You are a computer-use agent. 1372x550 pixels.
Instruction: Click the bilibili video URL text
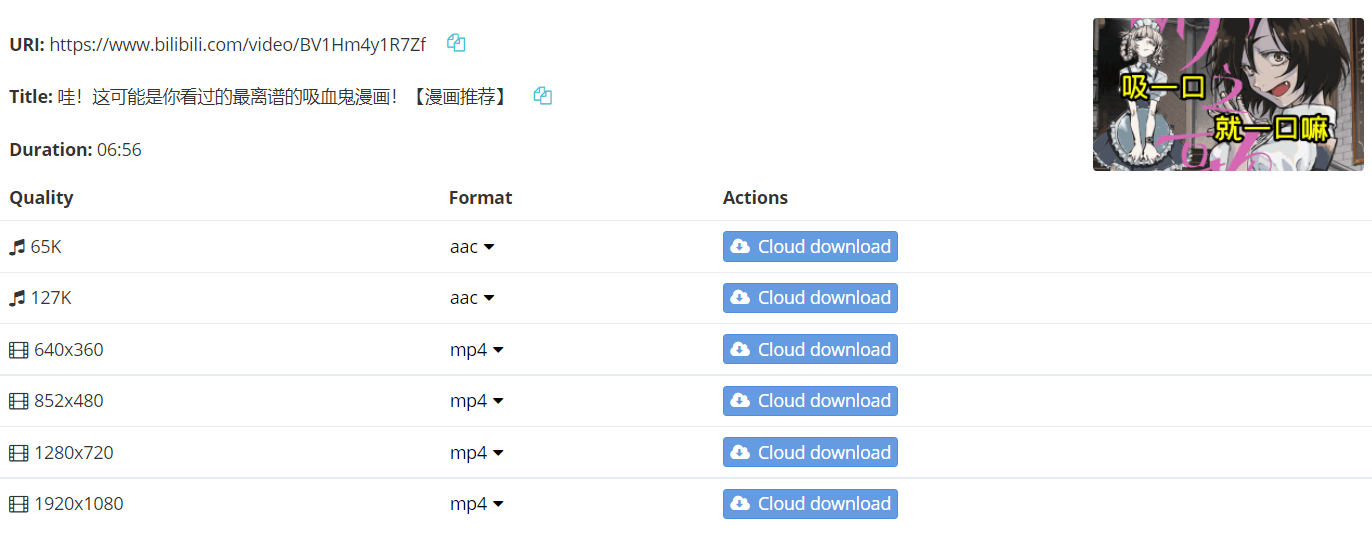pyautogui.click(x=238, y=44)
